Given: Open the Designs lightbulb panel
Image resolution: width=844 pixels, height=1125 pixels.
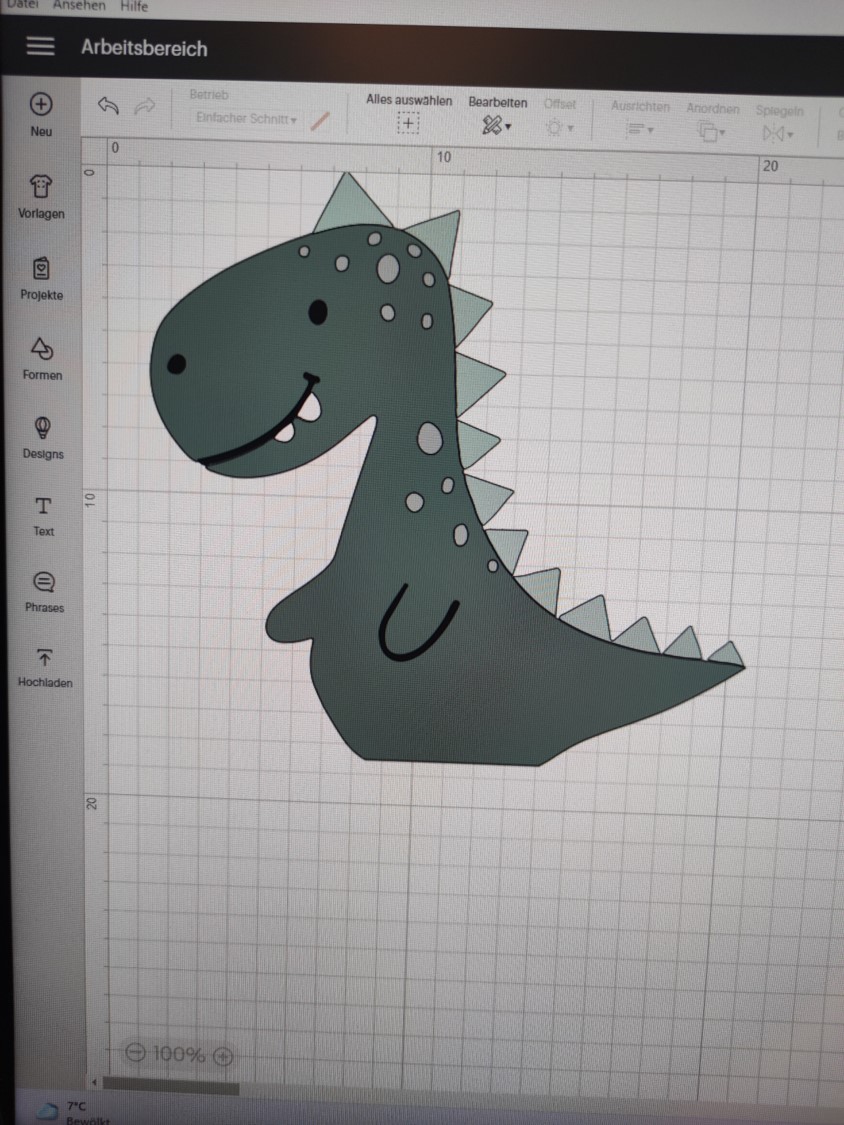Looking at the screenshot, I should click(42, 428).
